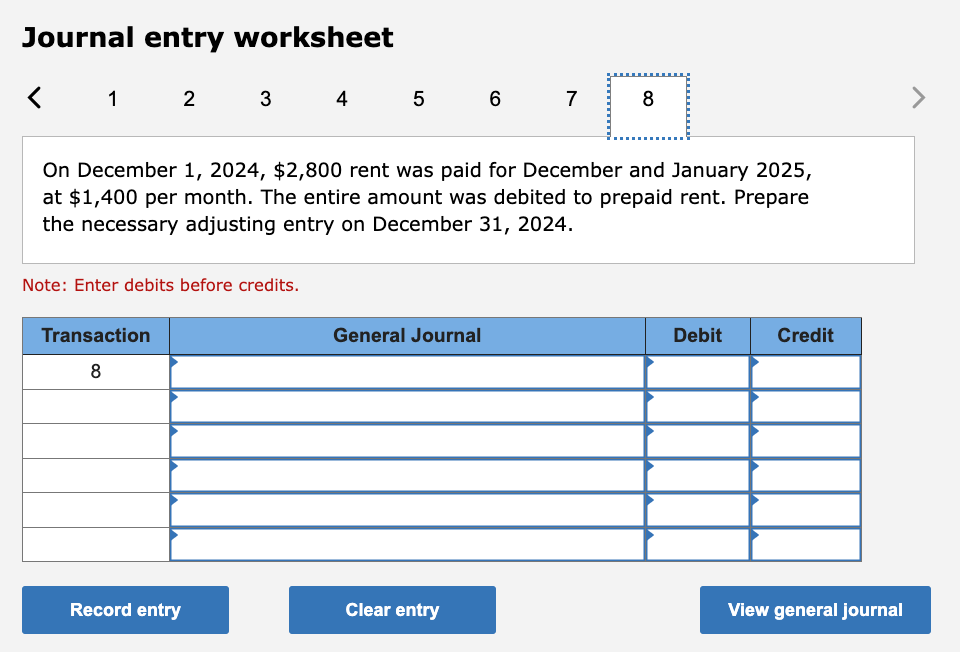
Task: Open transaction tab 7
Action: click(571, 99)
